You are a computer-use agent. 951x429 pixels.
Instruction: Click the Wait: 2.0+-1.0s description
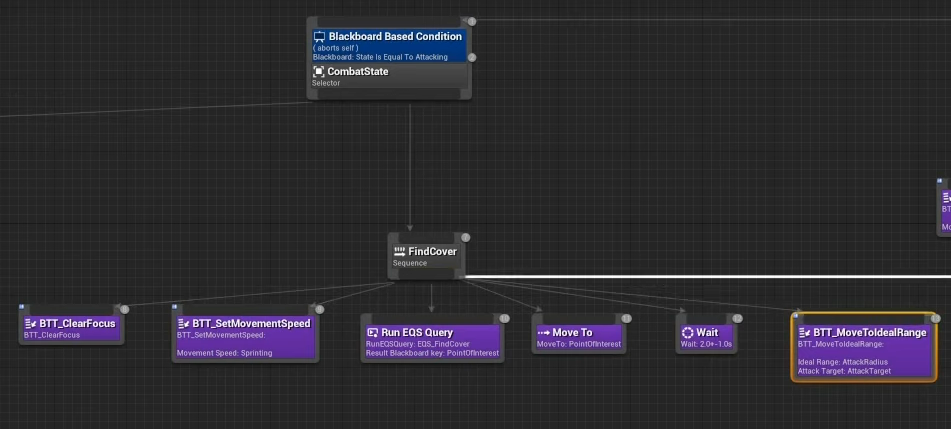pyautogui.click(x=706, y=344)
